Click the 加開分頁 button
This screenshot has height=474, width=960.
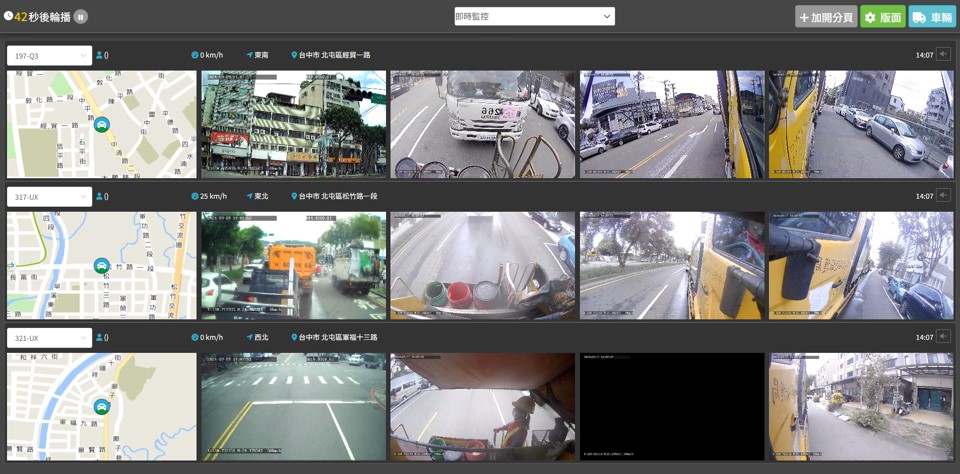pyautogui.click(x=826, y=17)
